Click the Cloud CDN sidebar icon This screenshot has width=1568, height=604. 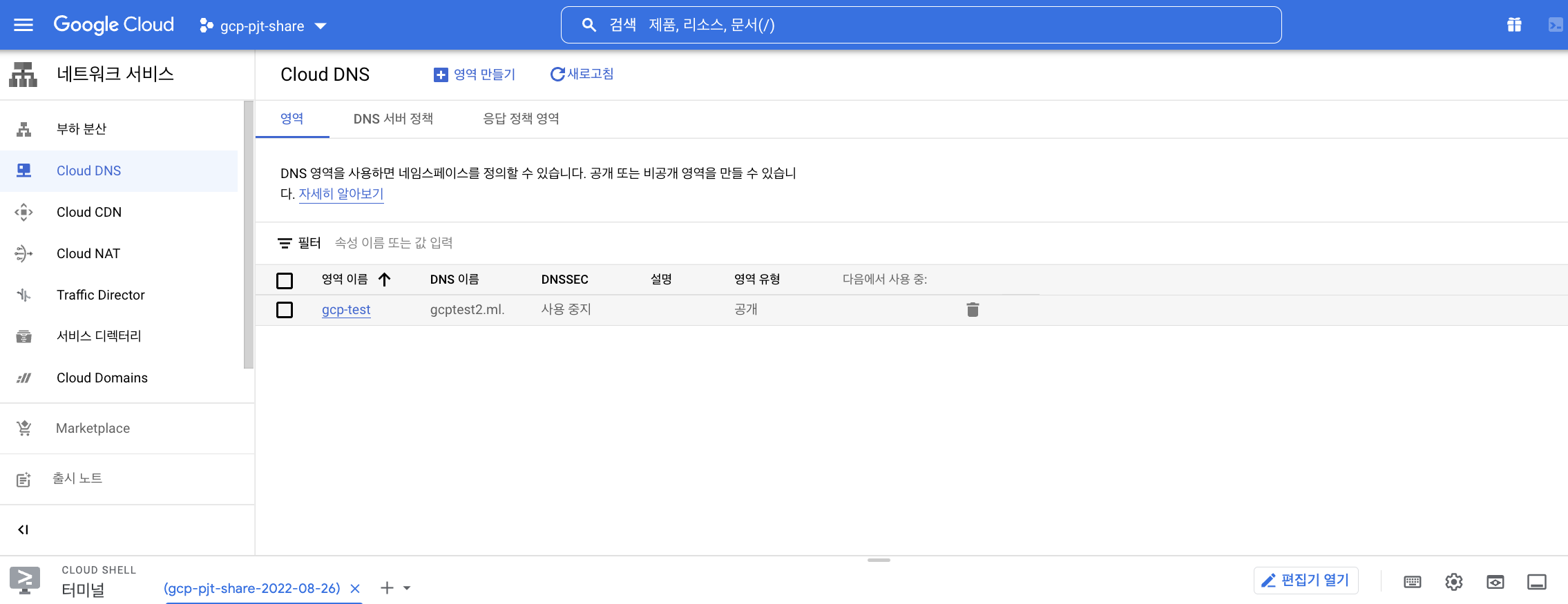pyautogui.click(x=24, y=212)
